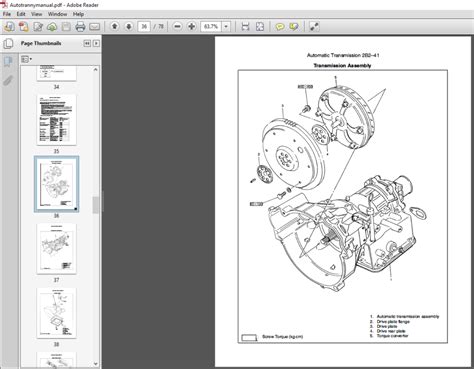The image size is (474, 369).
Task: Open the zoom level dropdown
Action: [x=226, y=27]
